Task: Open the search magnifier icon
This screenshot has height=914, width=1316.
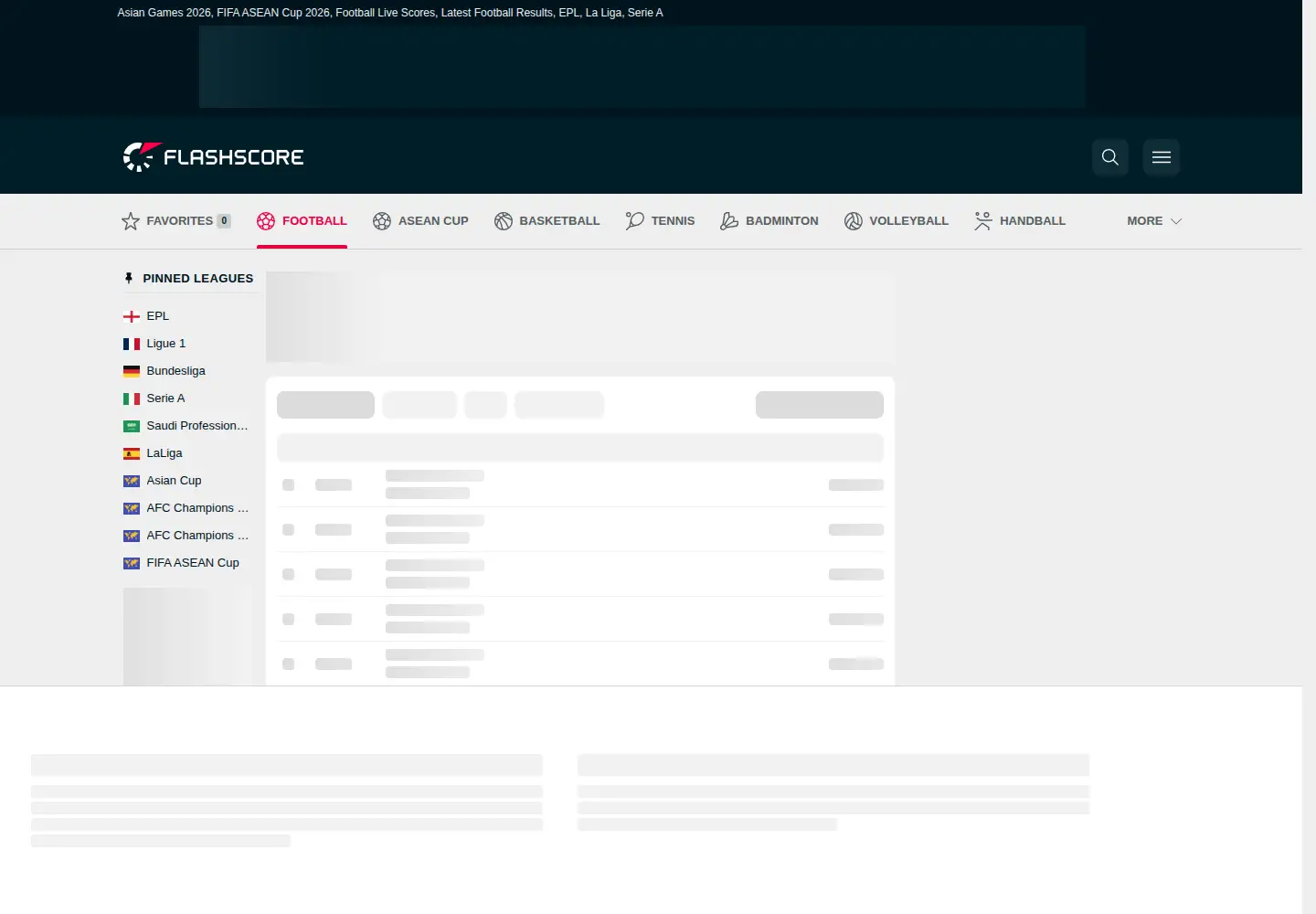Action: coord(1110,157)
